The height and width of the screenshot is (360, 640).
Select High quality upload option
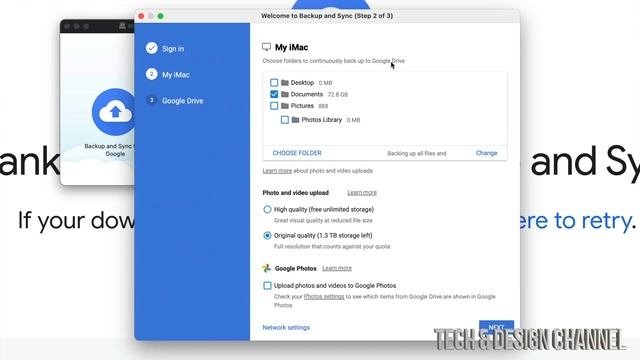point(267,209)
